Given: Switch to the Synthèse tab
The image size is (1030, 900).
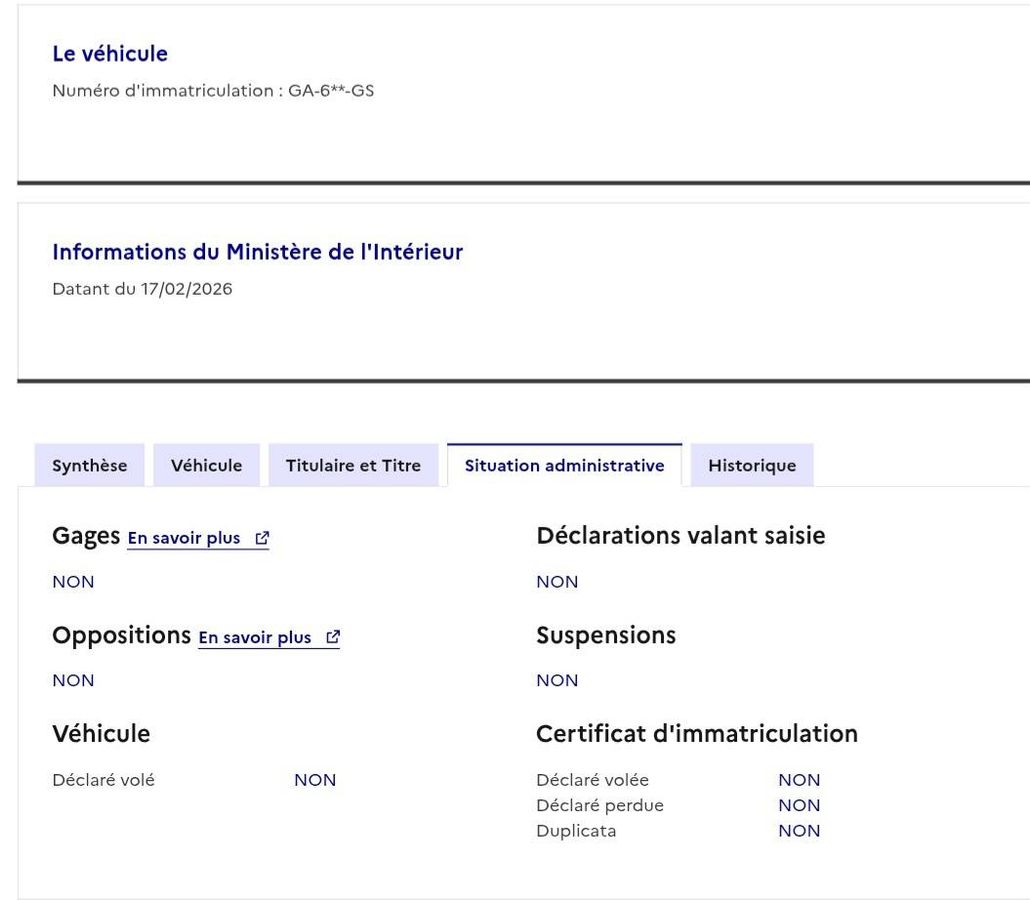Looking at the screenshot, I should (90, 465).
